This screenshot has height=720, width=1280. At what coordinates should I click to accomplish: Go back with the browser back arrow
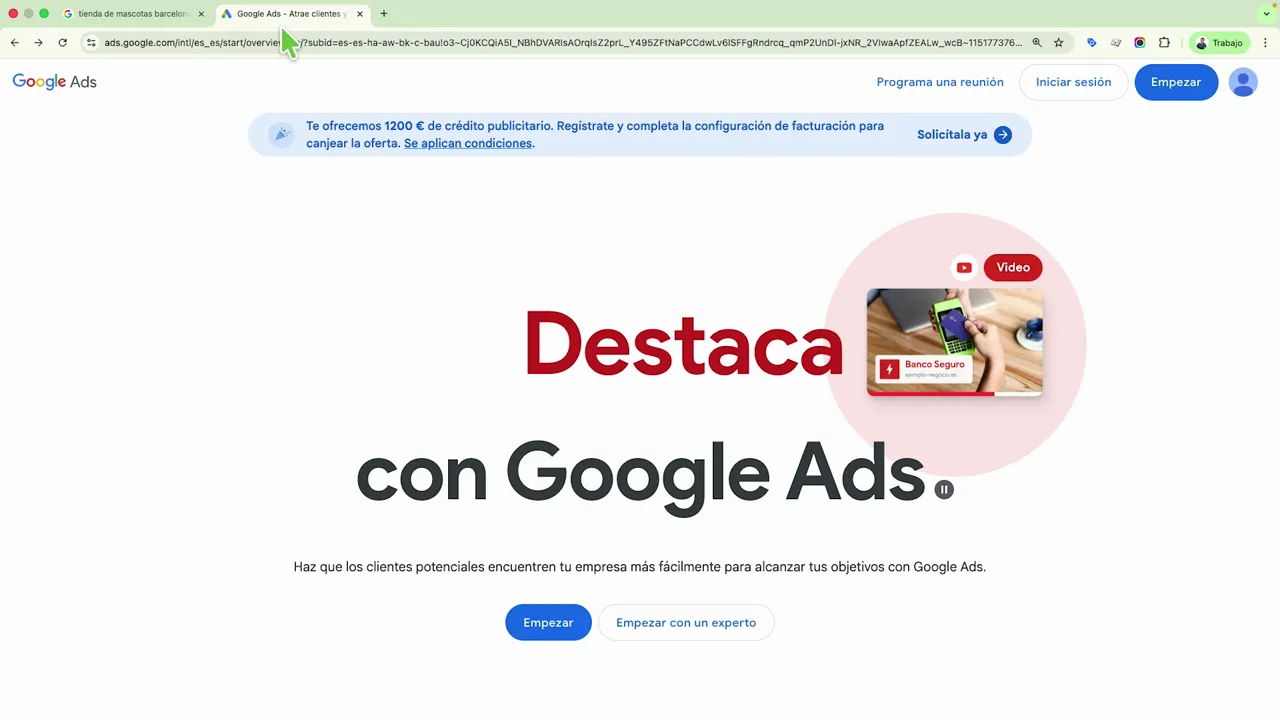coord(14,43)
